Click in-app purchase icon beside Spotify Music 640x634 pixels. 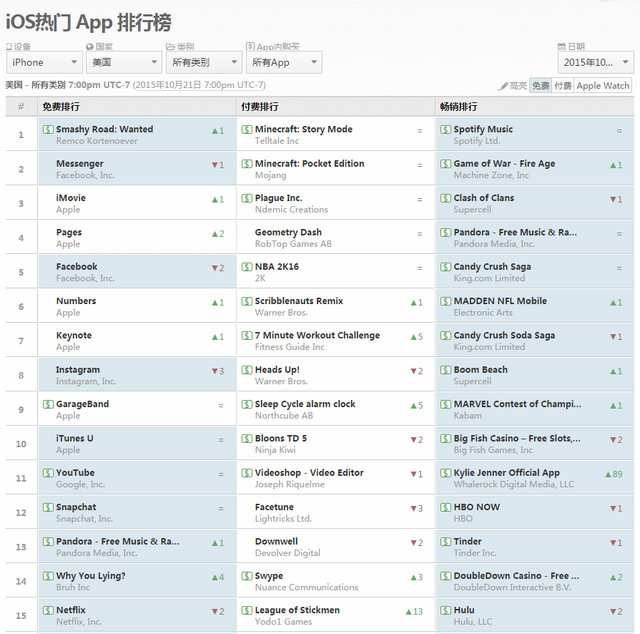[446, 129]
